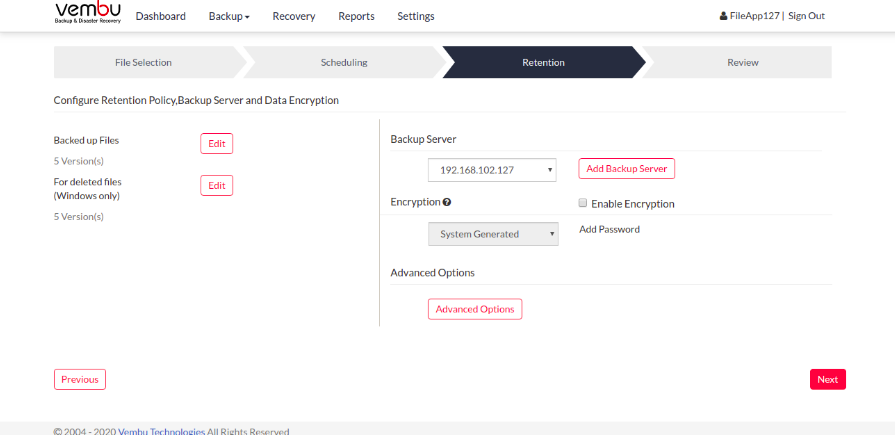Switch to the File Selection step
The width and height of the screenshot is (895, 435).
click(143, 62)
